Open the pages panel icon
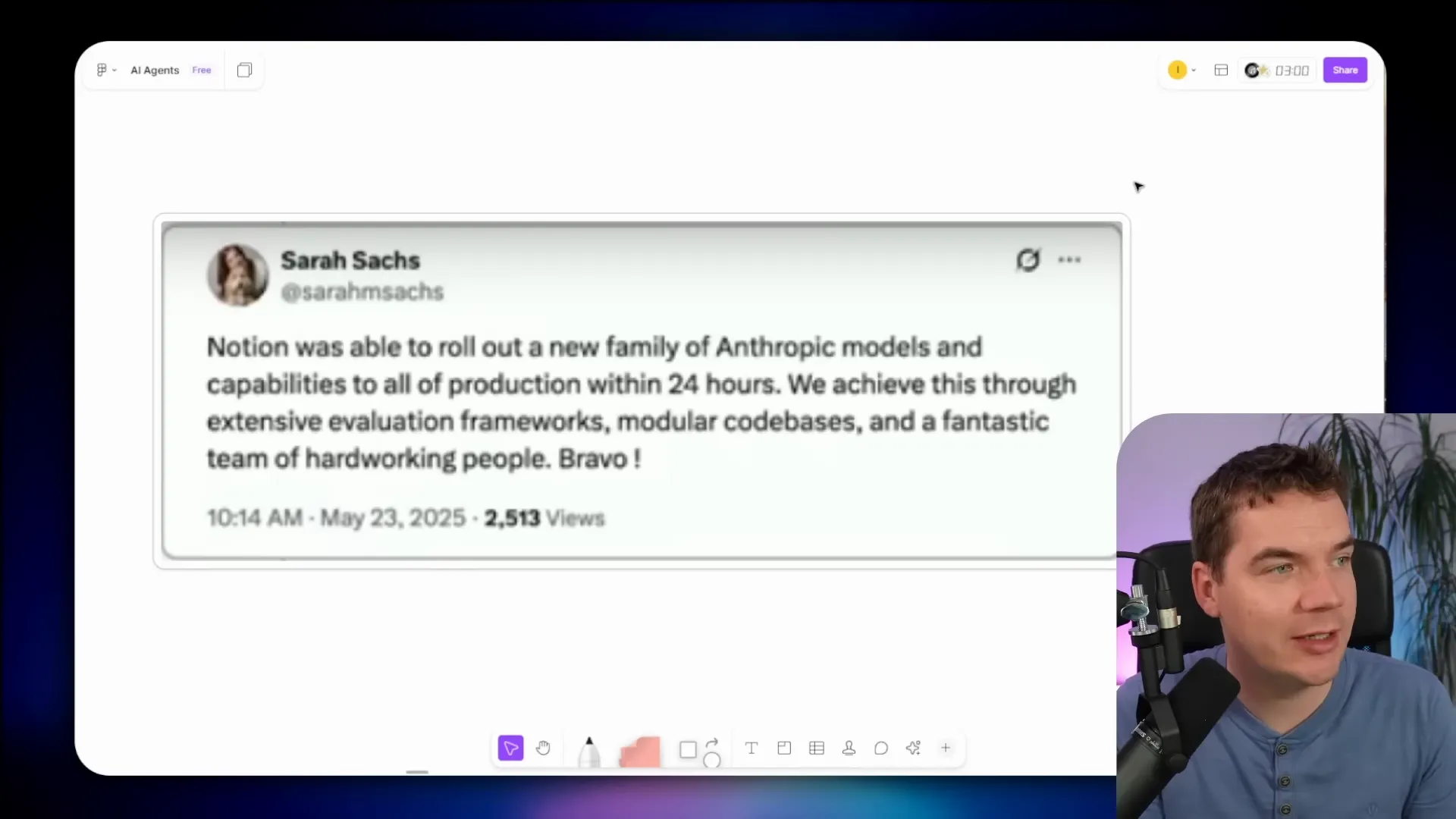Screen dimensions: 1456x819 point(244,70)
